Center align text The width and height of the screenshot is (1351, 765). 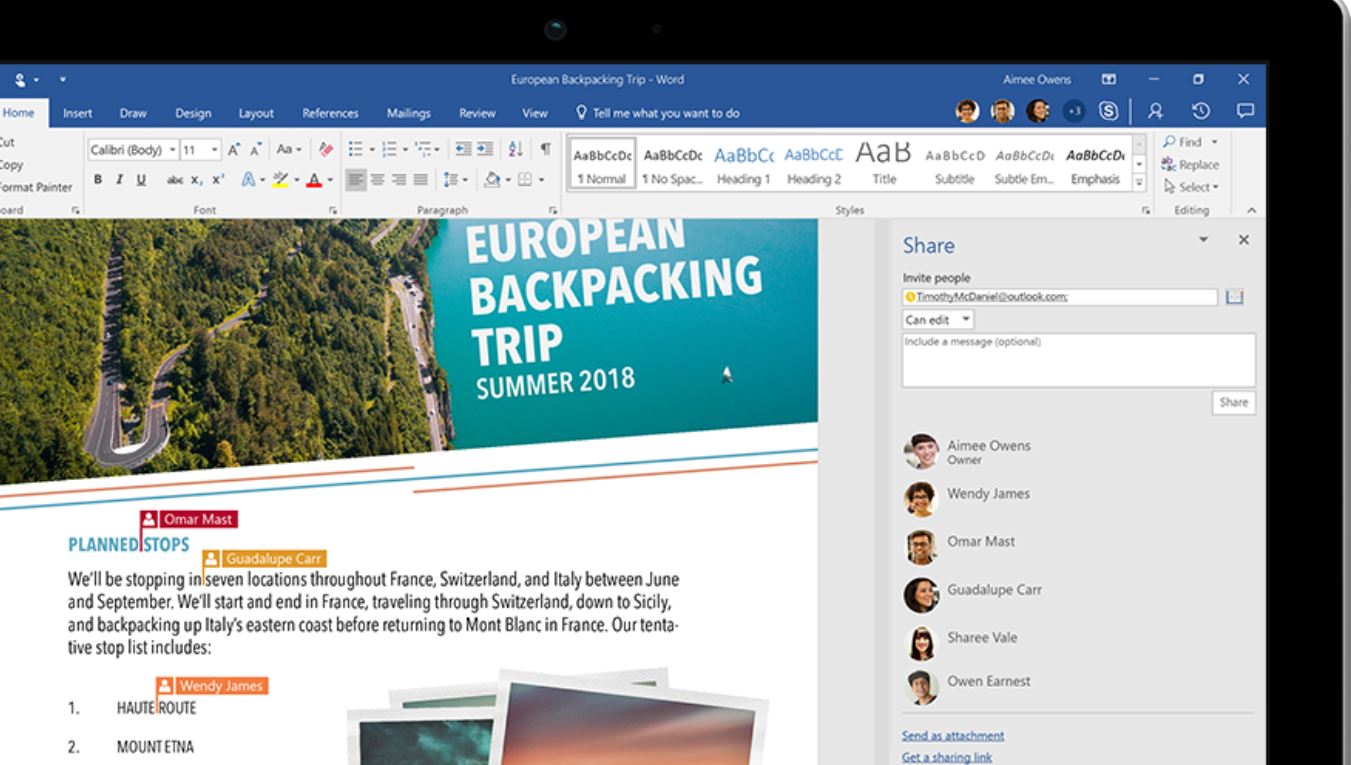[377, 180]
